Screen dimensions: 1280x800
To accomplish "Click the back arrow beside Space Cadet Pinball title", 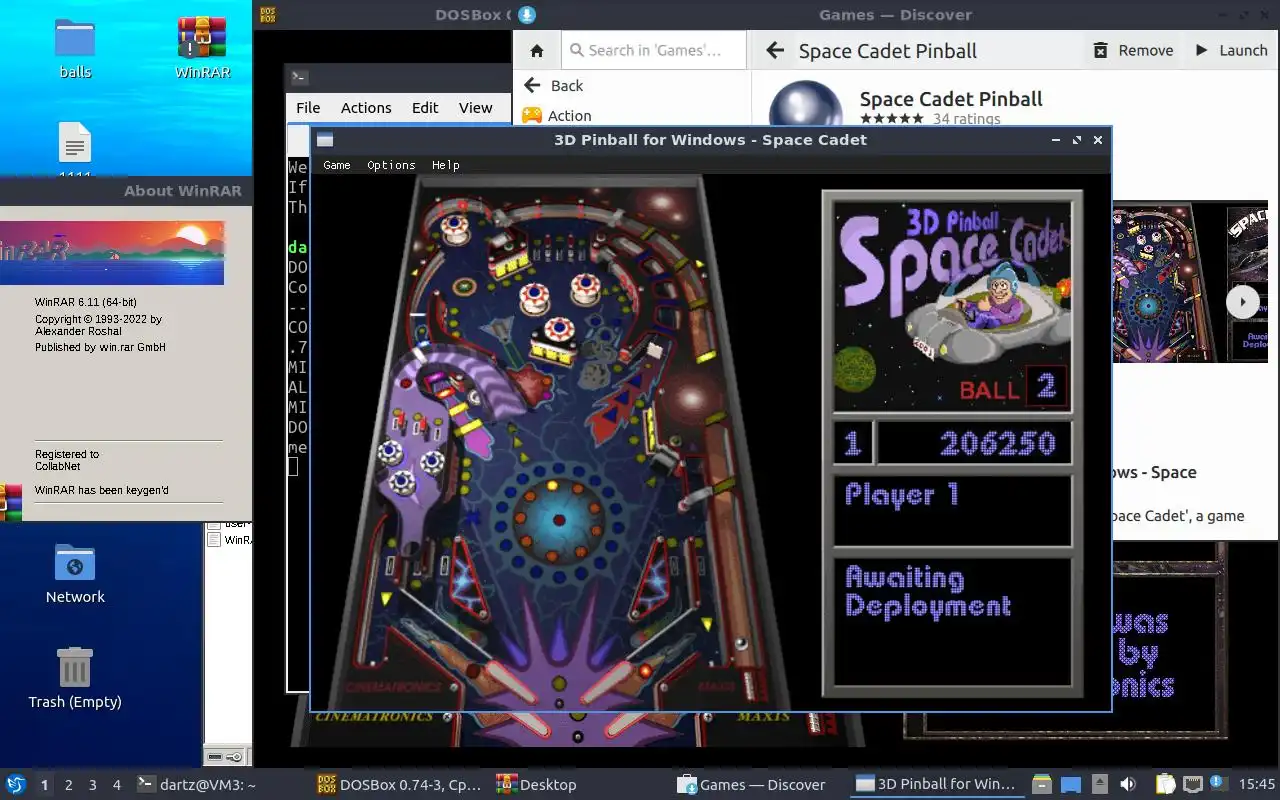I will click(x=774, y=51).
